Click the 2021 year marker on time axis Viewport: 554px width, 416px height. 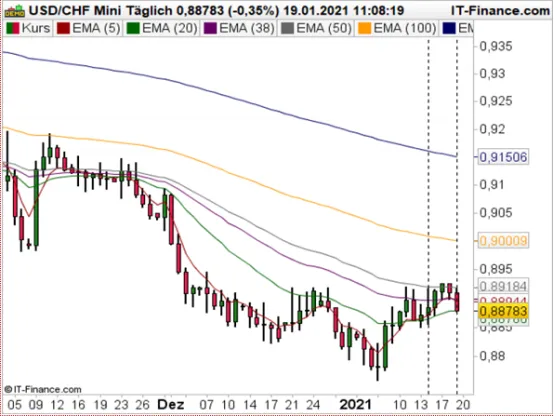(355, 404)
